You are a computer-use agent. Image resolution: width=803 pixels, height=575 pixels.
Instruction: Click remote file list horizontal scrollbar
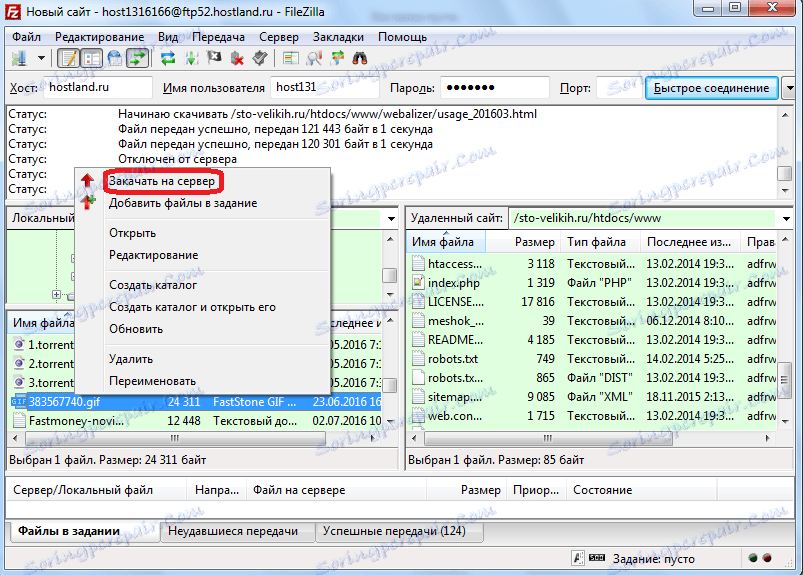coord(547,438)
